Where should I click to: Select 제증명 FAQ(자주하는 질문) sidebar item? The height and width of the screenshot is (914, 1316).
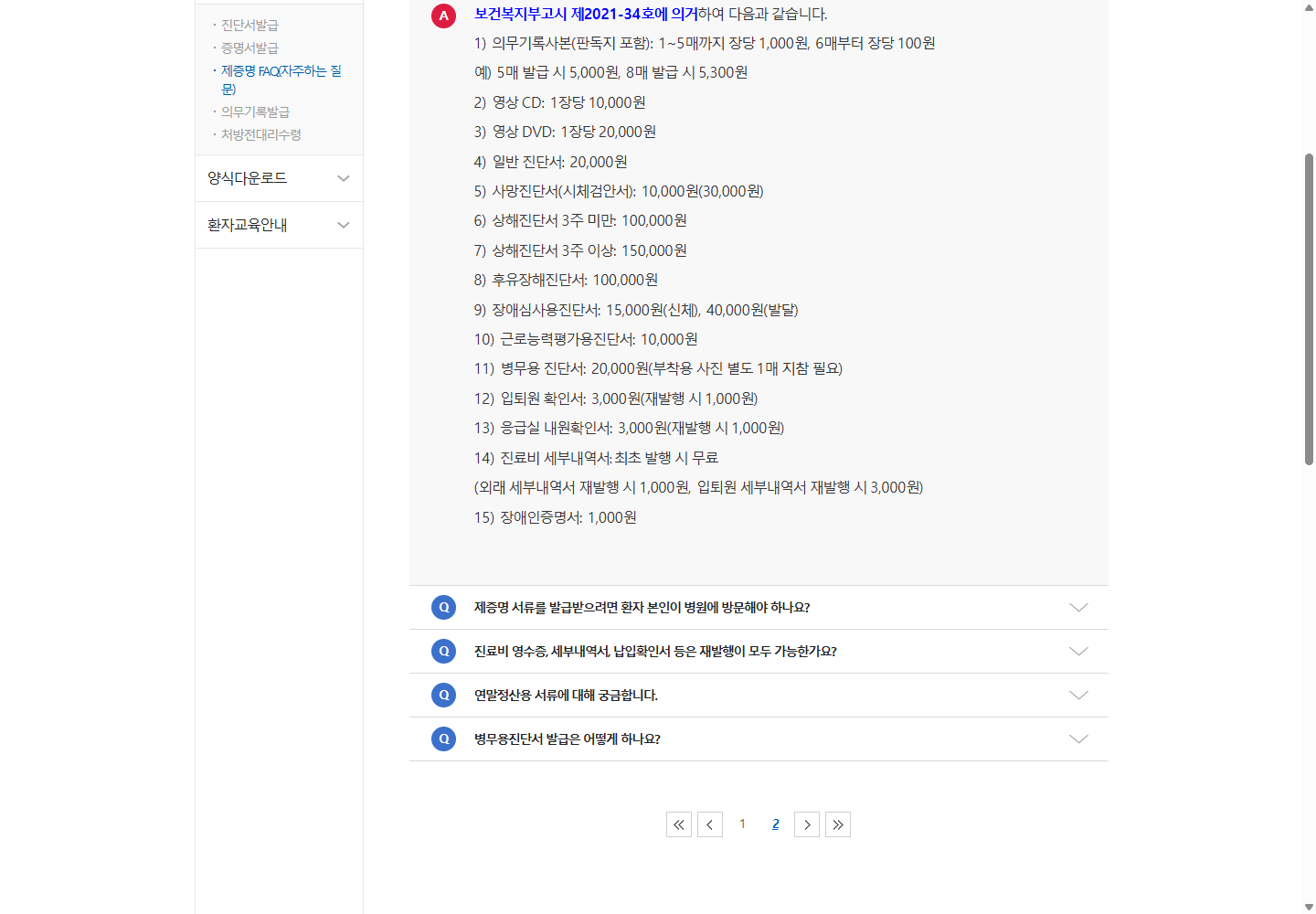pos(281,80)
